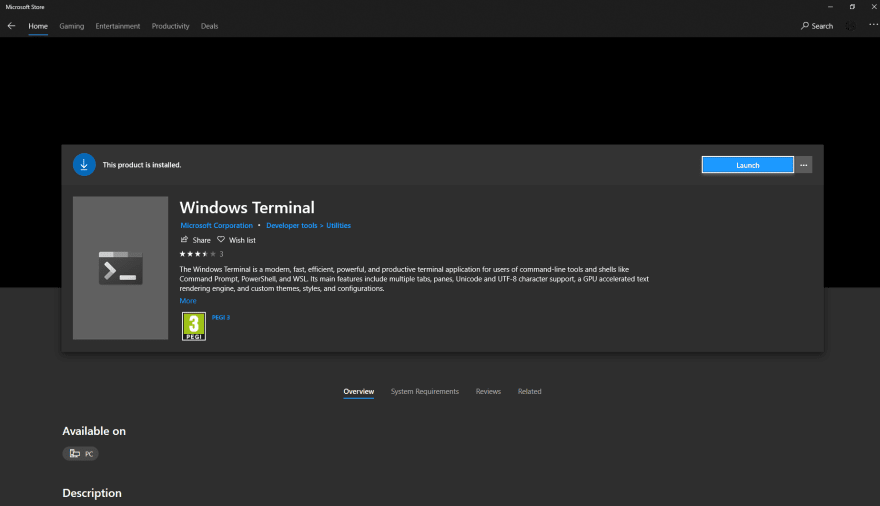Switch to the System Requirements tab

(425, 392)
